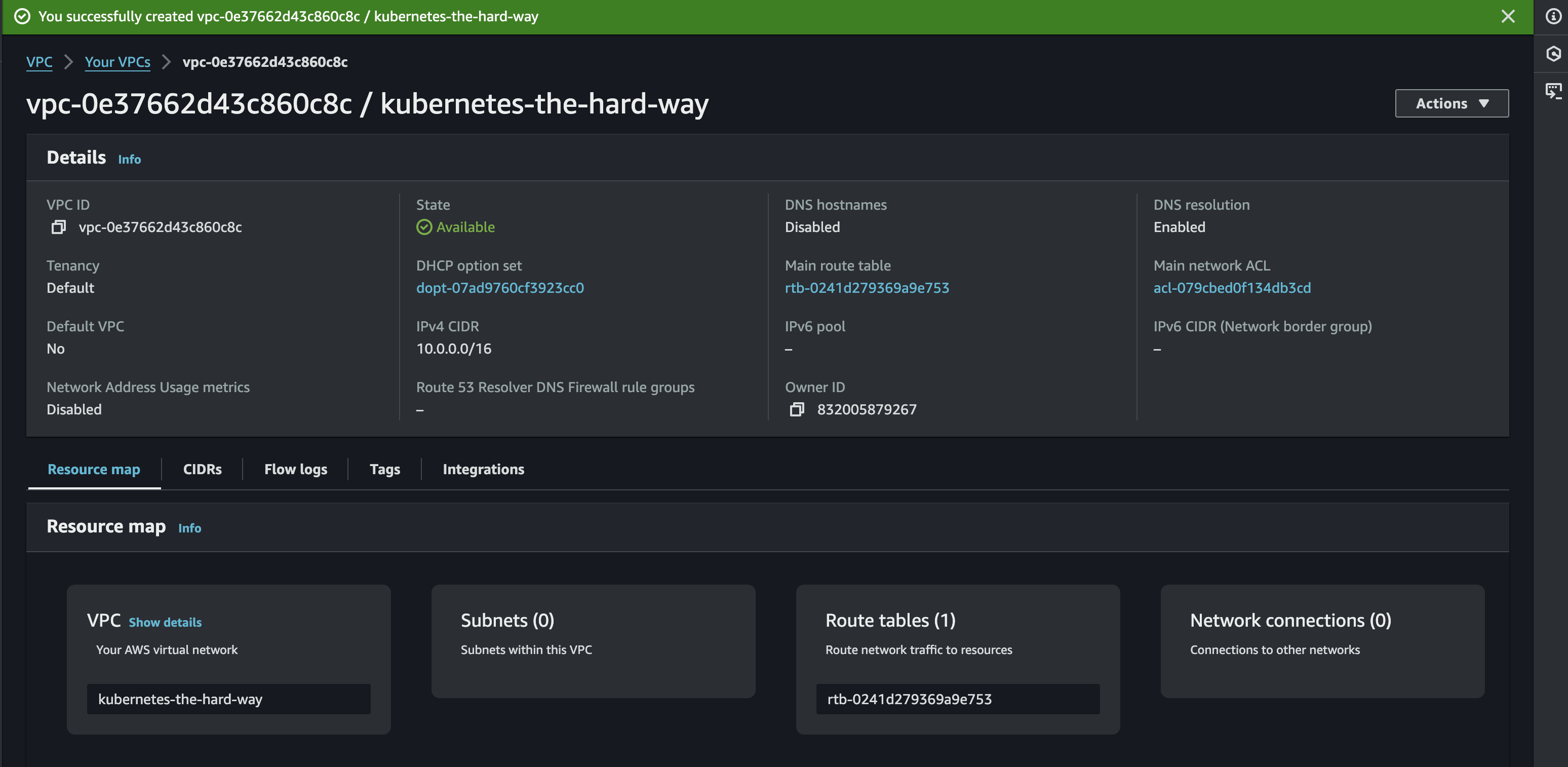1568x767 pixels.
Task: Switch to the CIDRs tab
Action: (x=202, y=469)
